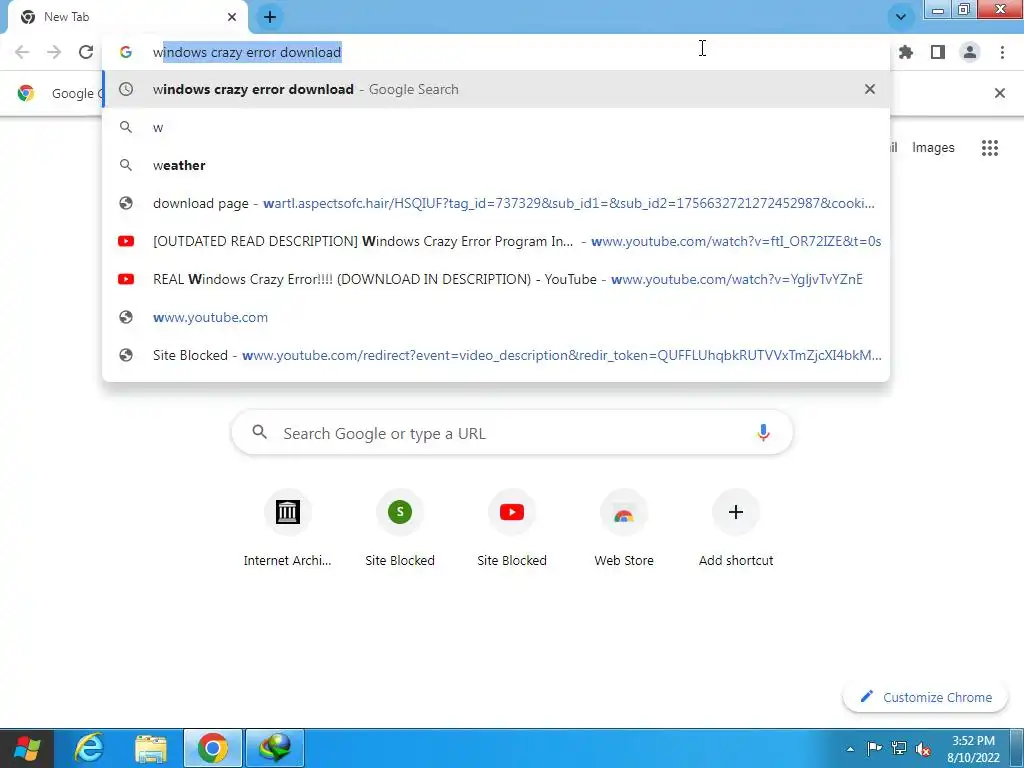Viewport: 1024px width, 768px height.
Task: Open Windows Explorer folder in taskbar
Action: (x=151, y=748)
